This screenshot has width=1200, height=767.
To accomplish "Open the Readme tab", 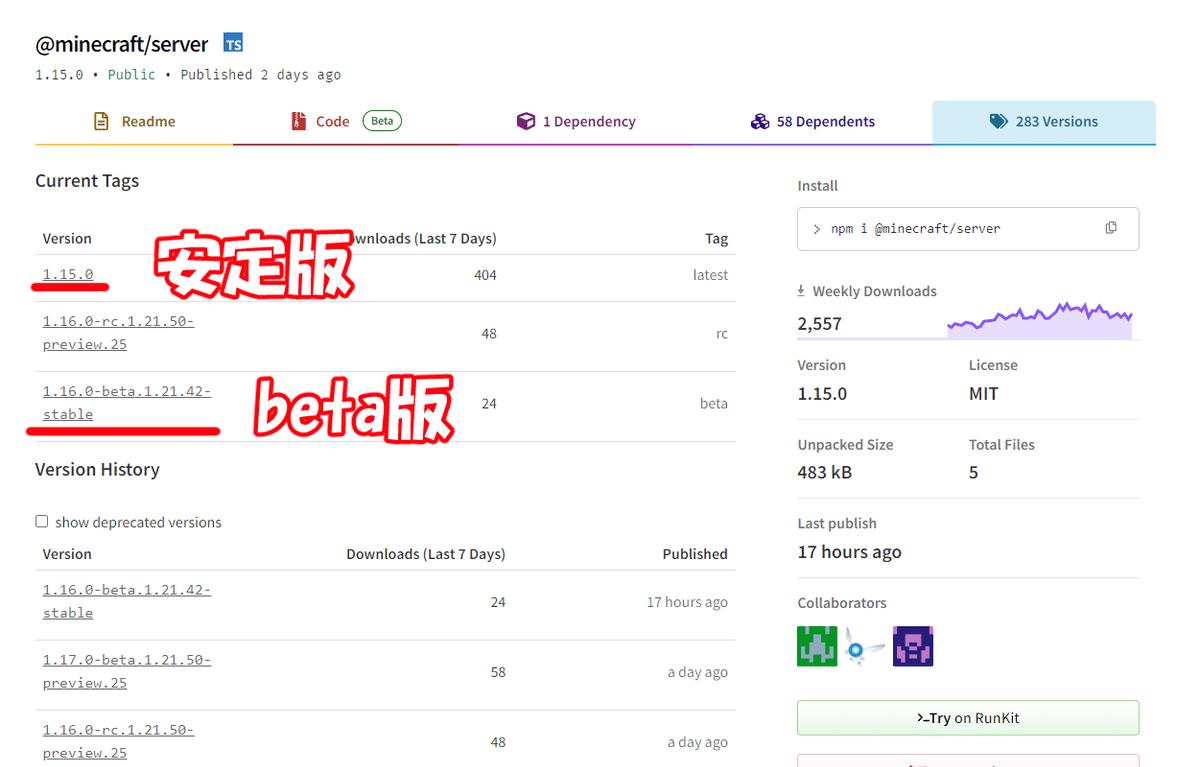I will (134, 121).
